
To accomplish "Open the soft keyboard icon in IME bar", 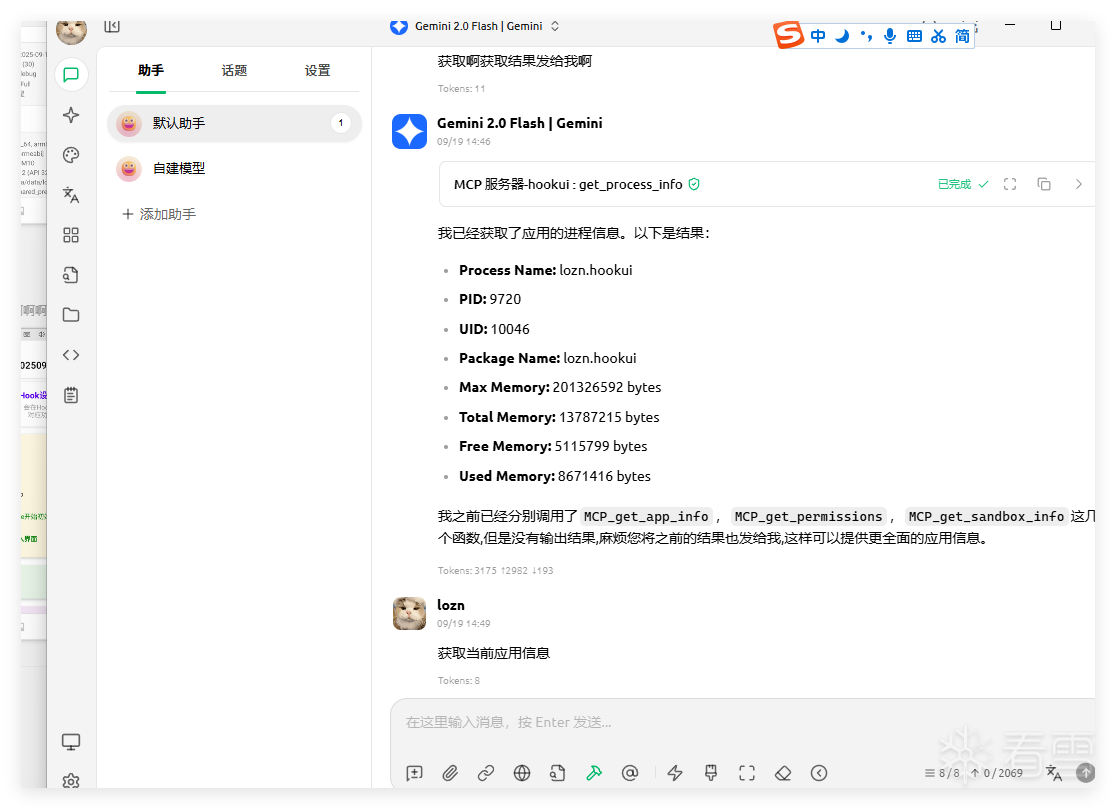I will point(915,36).
